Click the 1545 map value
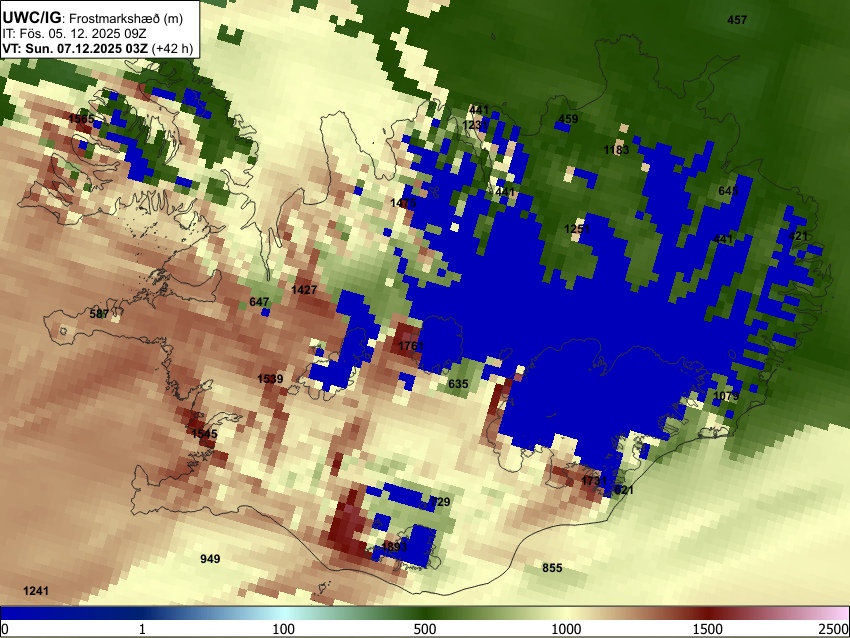 click(204, 434)
